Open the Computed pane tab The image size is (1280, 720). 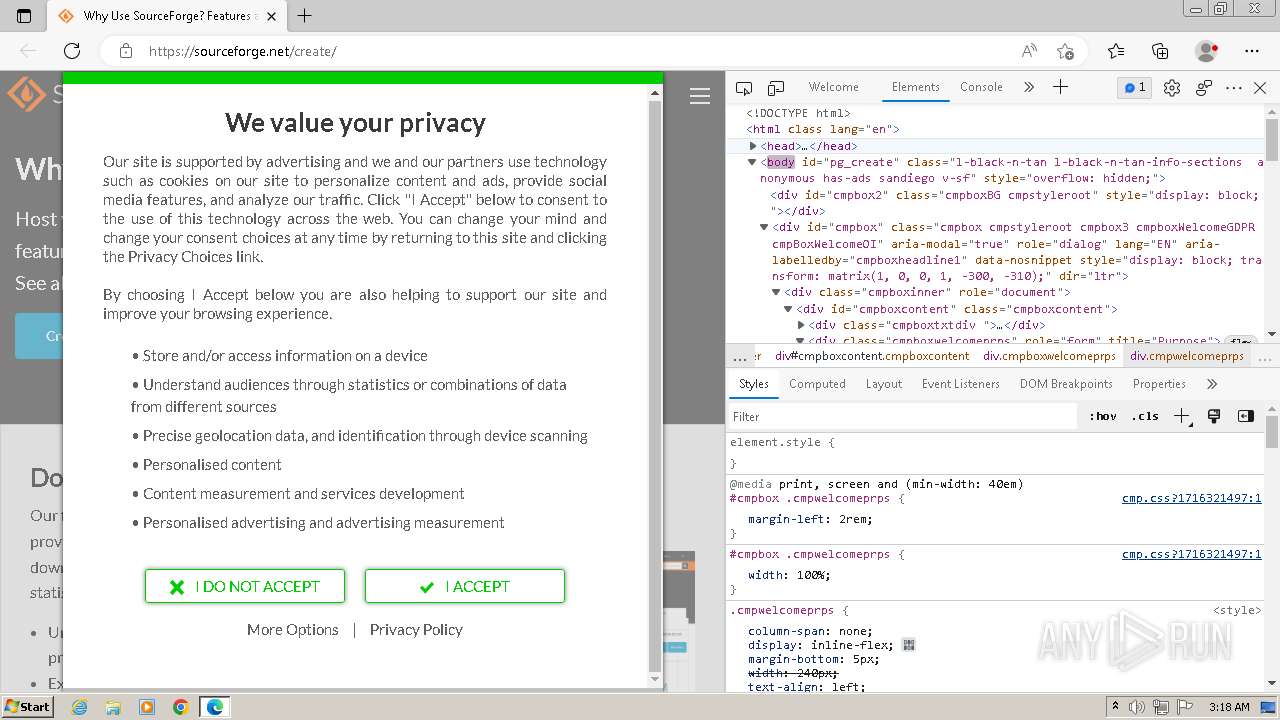[x=817, y=384]
